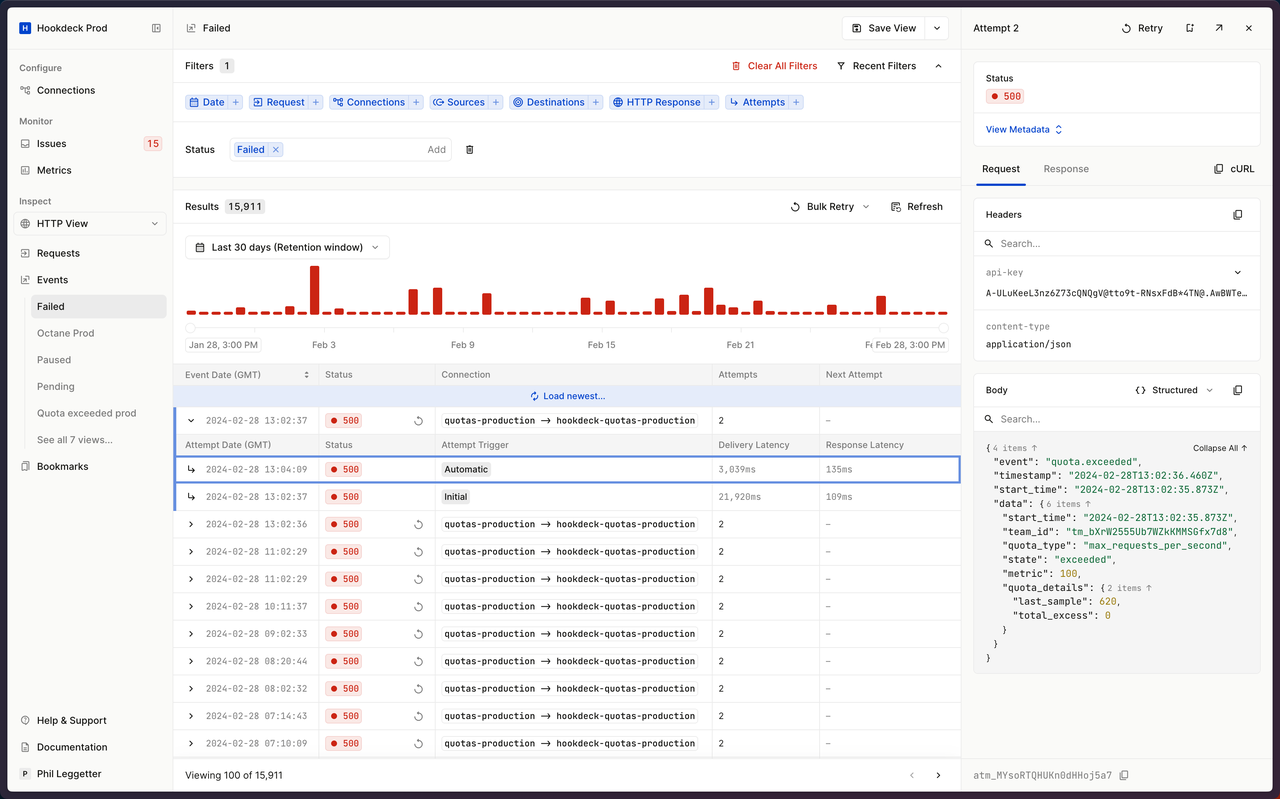Expand the api-key header chevron
The width and height of the screenshot is (1280, 799).
(1237, 272)
